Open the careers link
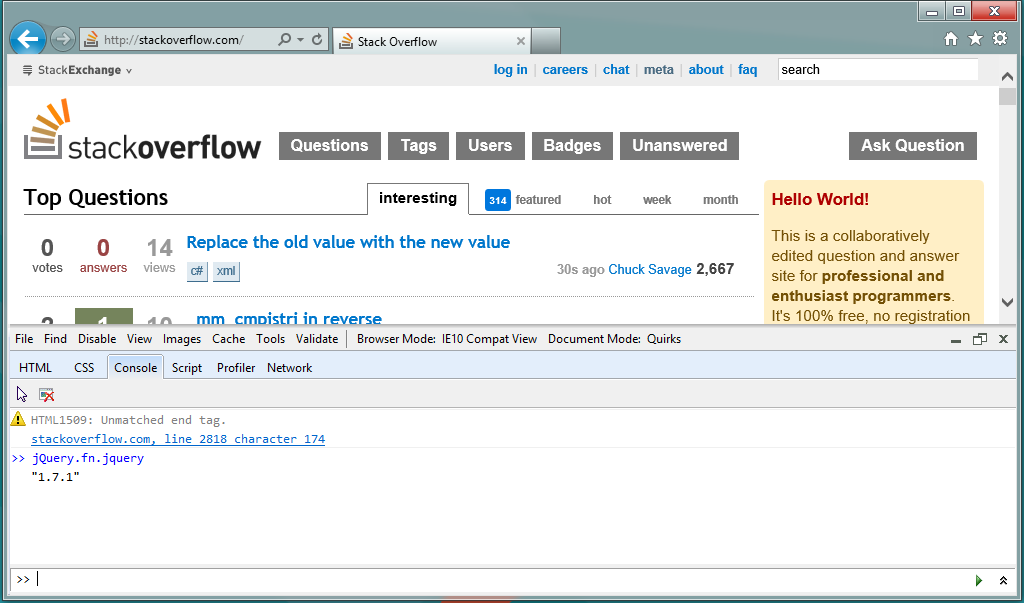 point(565,69)
